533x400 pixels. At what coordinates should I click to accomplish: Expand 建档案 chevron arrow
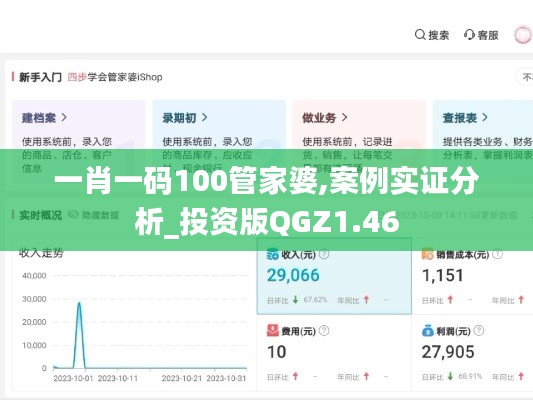click(64, 118)
